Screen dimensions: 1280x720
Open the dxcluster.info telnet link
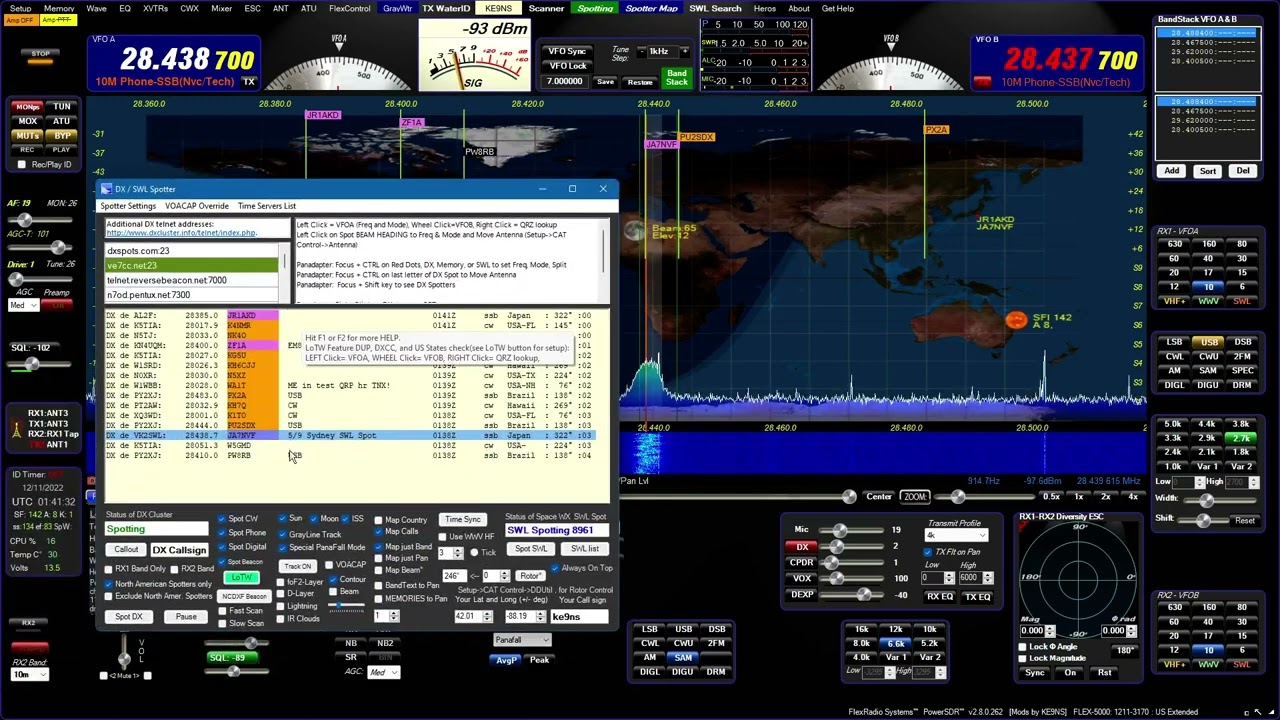point(181,233)
